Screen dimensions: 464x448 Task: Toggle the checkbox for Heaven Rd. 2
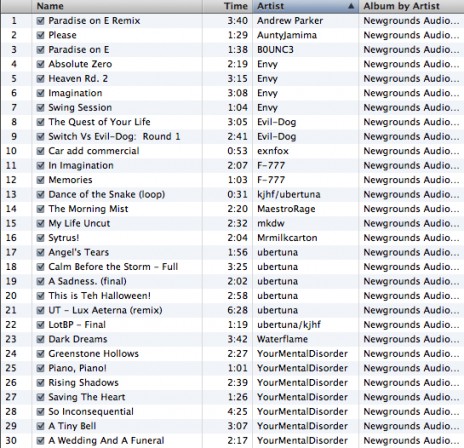[40, 79]
